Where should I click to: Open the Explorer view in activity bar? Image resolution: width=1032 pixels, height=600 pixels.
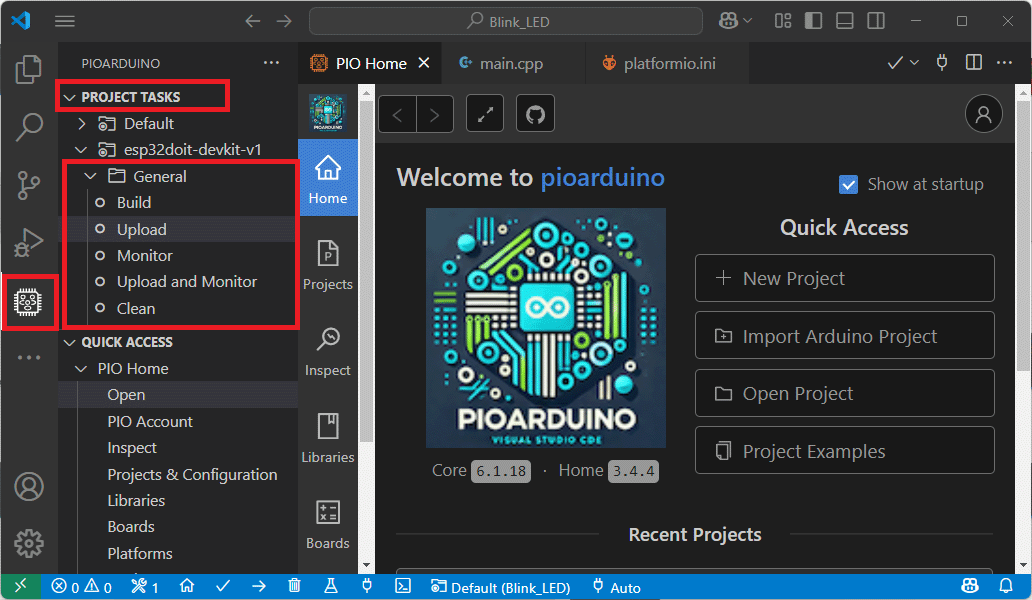tap(28, 69)
